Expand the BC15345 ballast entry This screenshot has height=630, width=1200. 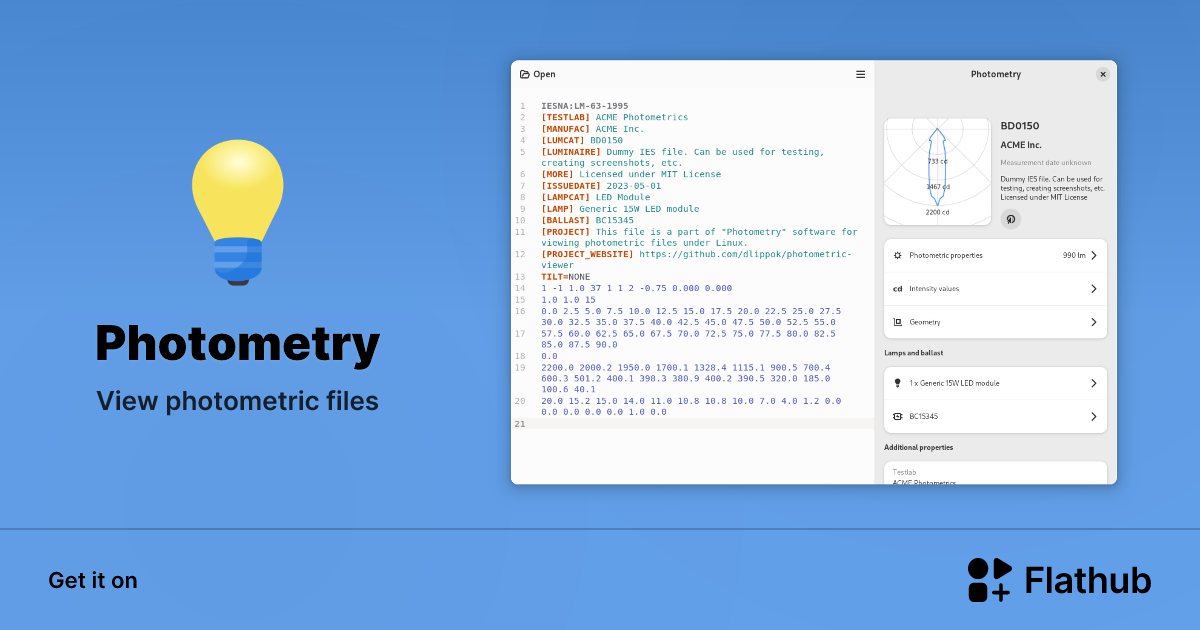[x=995, y=416]
